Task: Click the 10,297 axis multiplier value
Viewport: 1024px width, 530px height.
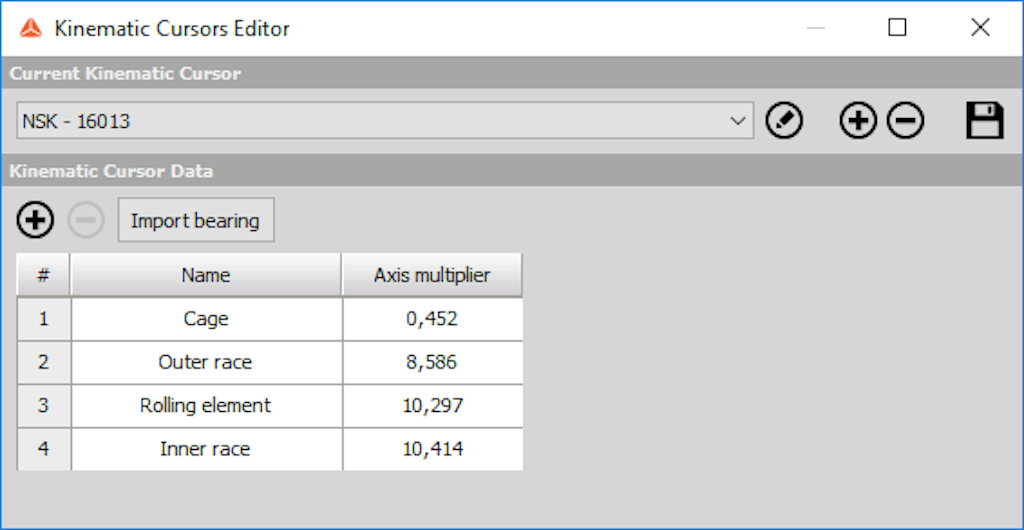Action: tap(432, 406)
